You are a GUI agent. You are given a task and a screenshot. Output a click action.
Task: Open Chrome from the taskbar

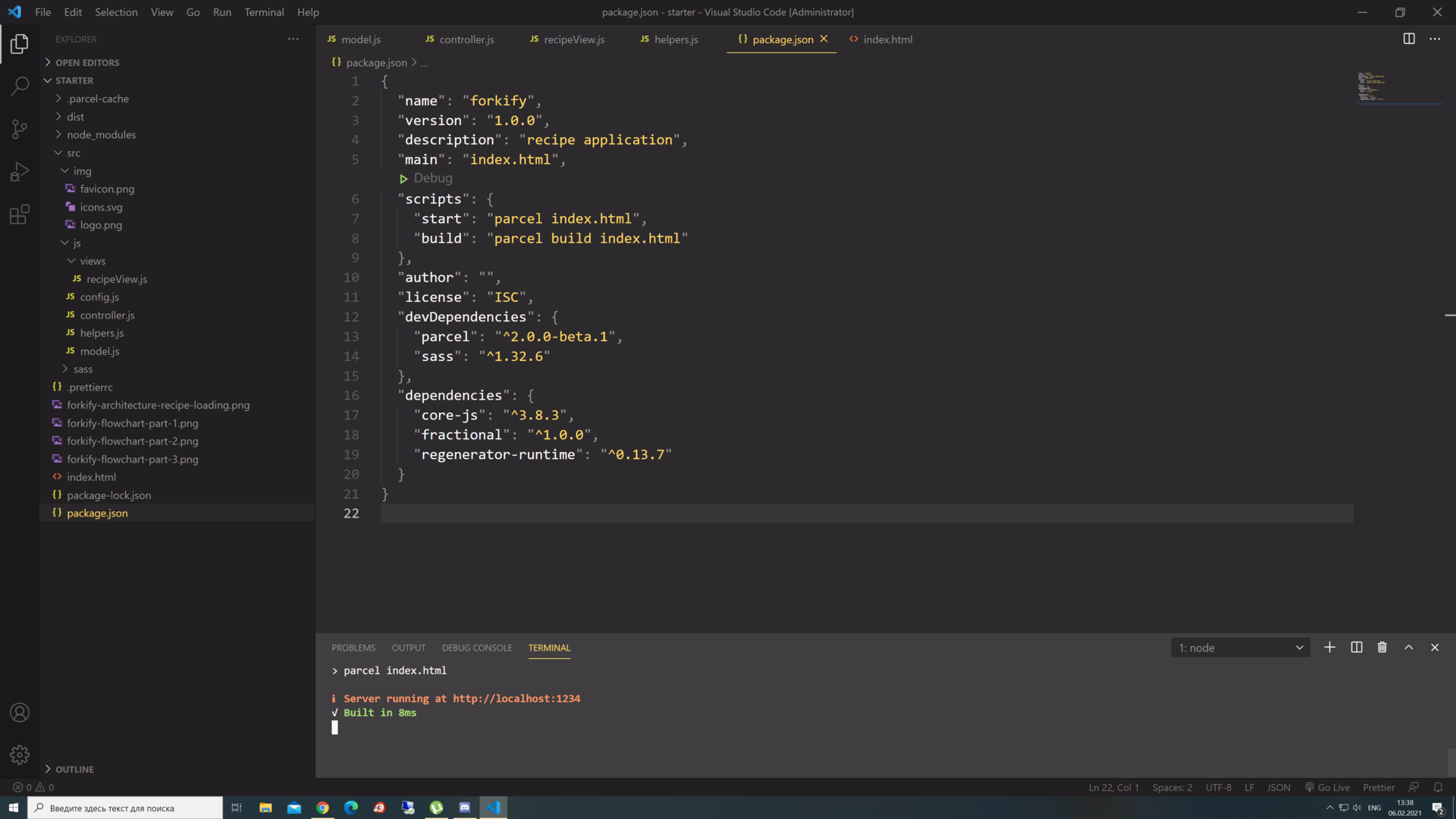pos(322,808)
